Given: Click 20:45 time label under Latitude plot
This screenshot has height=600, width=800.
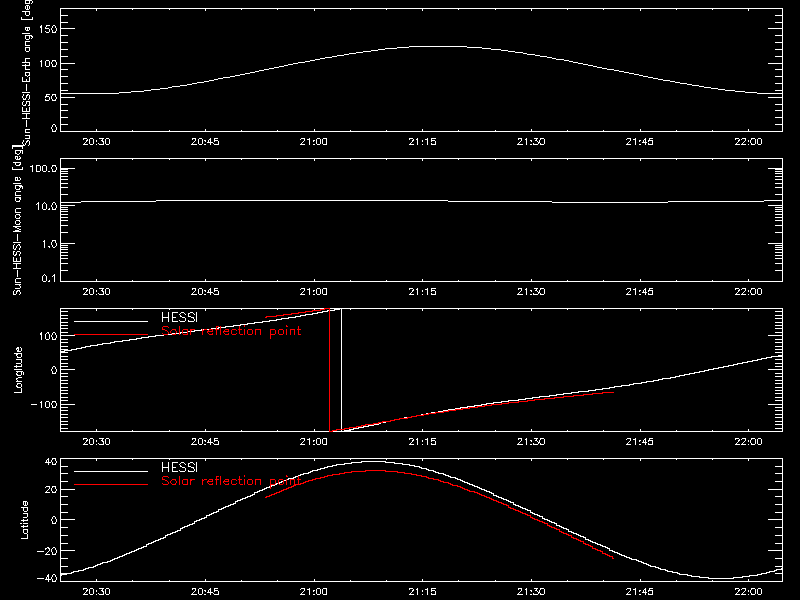Looking at the screenshot, I should click(x=205, y=592).
